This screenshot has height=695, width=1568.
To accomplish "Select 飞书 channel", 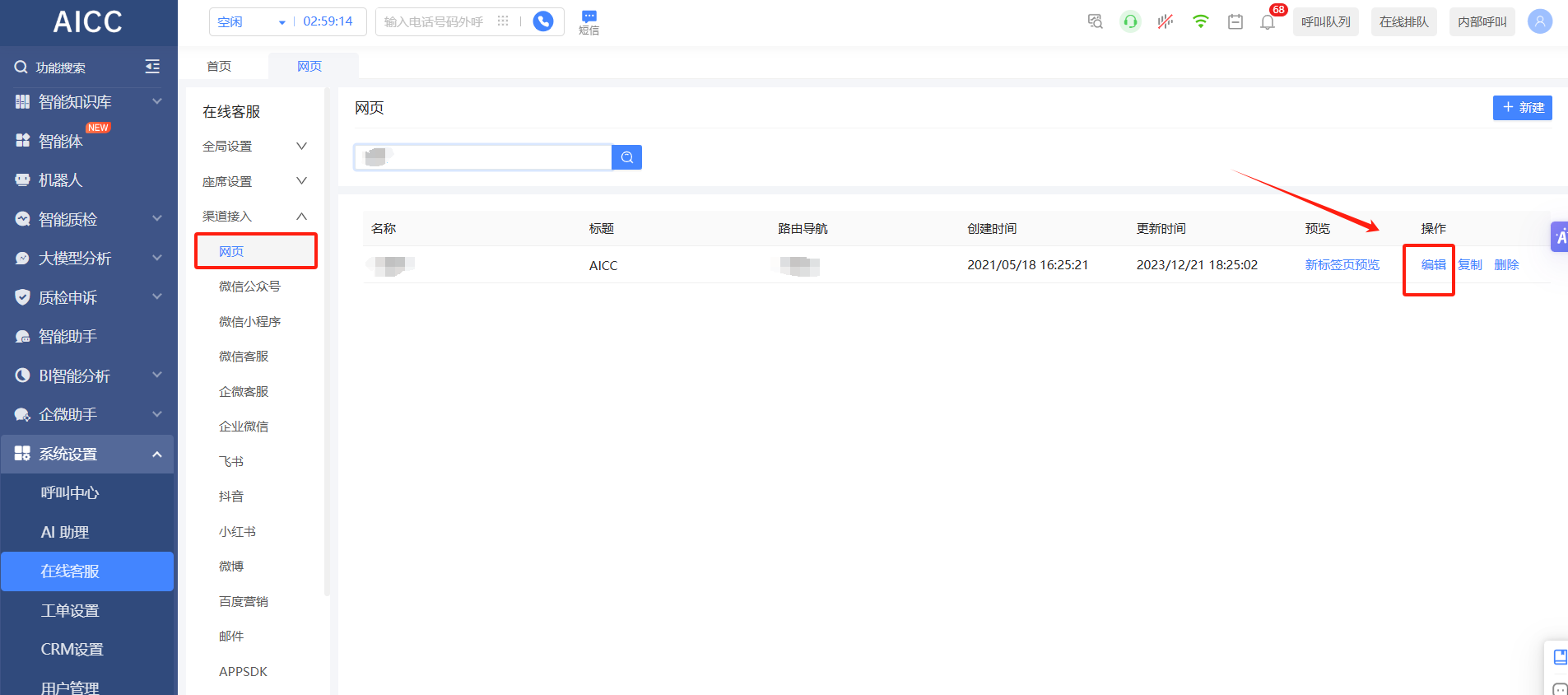I will [231, 461].
